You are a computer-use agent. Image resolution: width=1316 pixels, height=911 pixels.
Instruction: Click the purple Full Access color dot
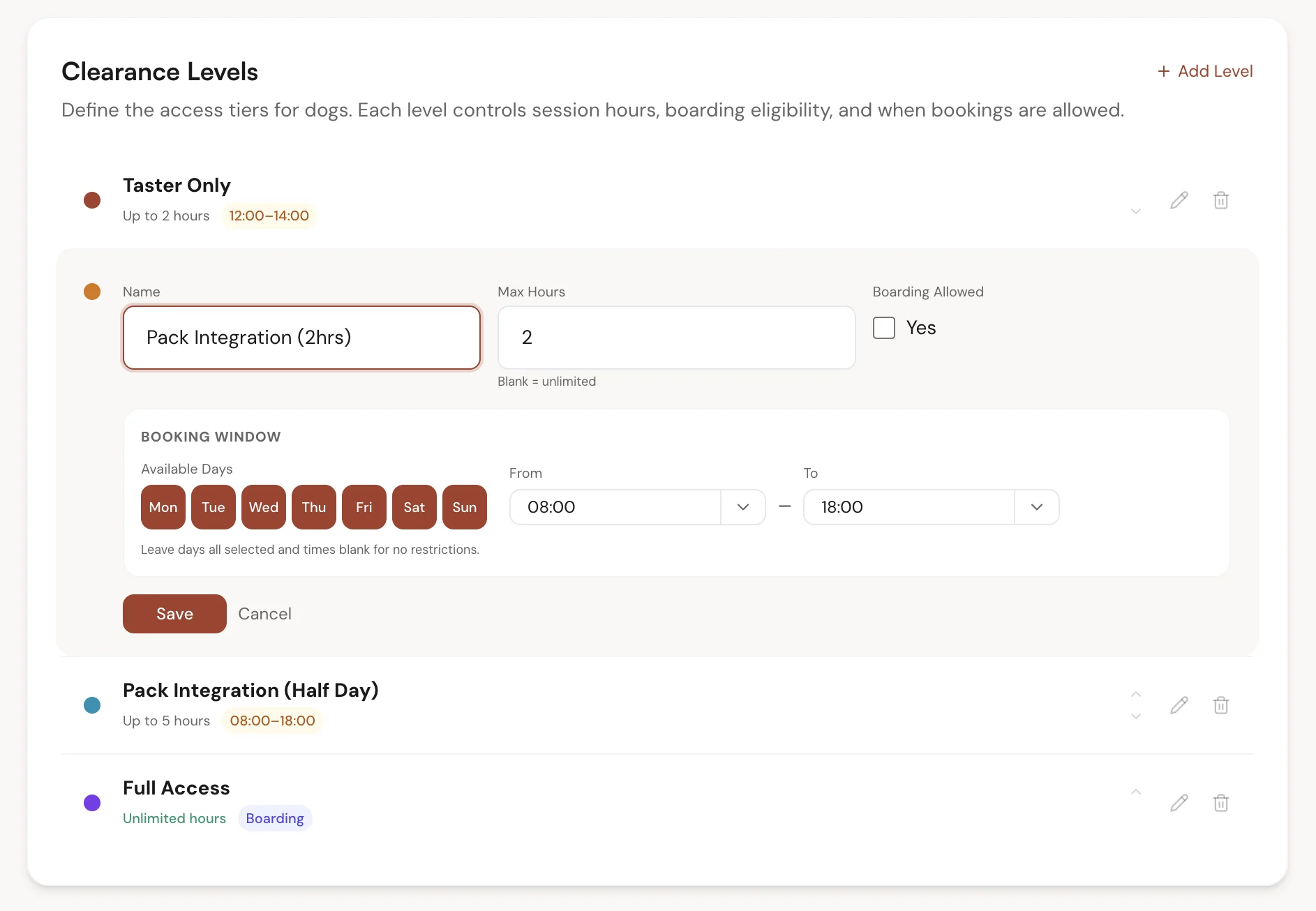[92, 803]
